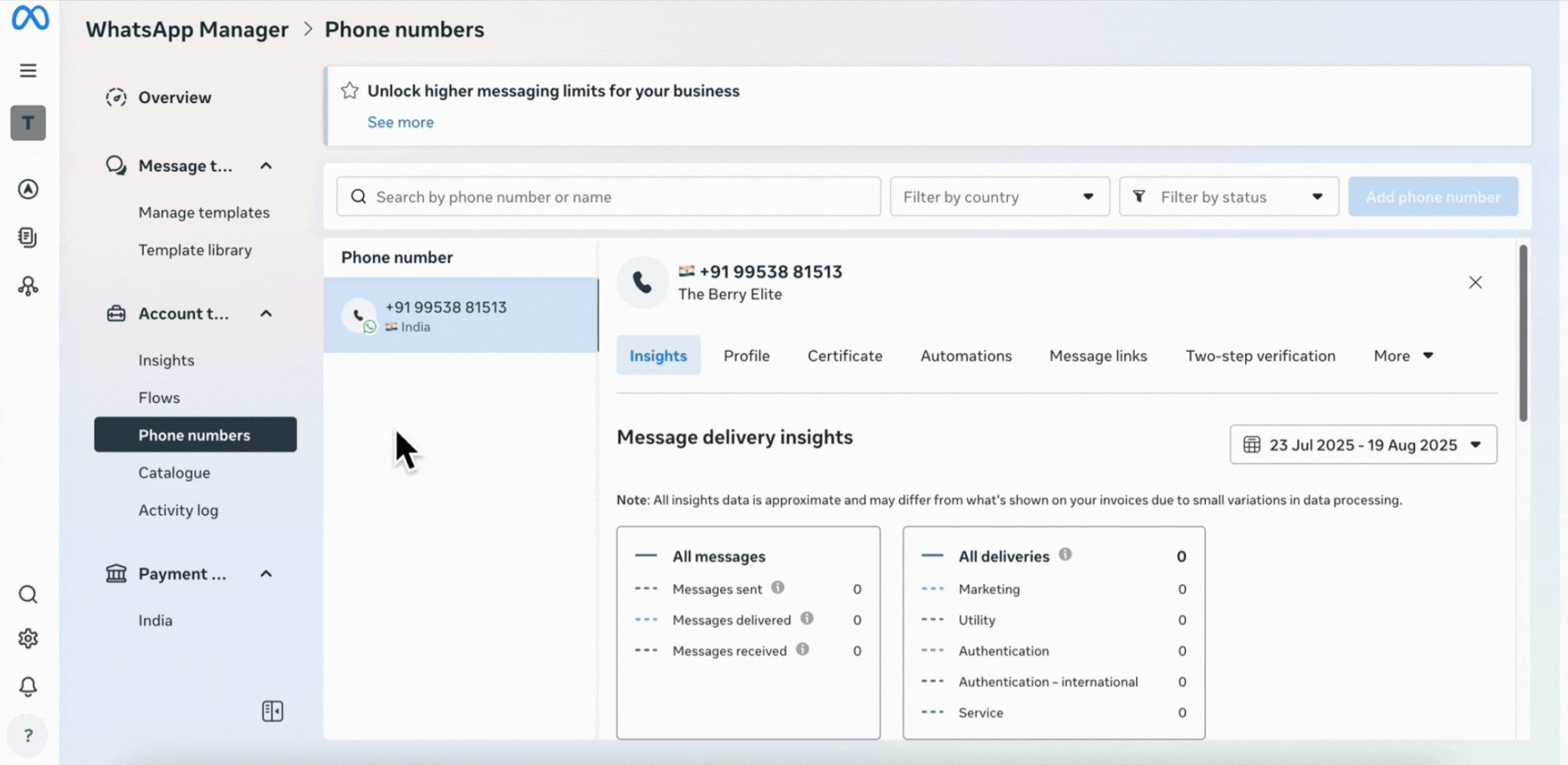
Task: Select the T business account avatar
Action: point(28,123)
